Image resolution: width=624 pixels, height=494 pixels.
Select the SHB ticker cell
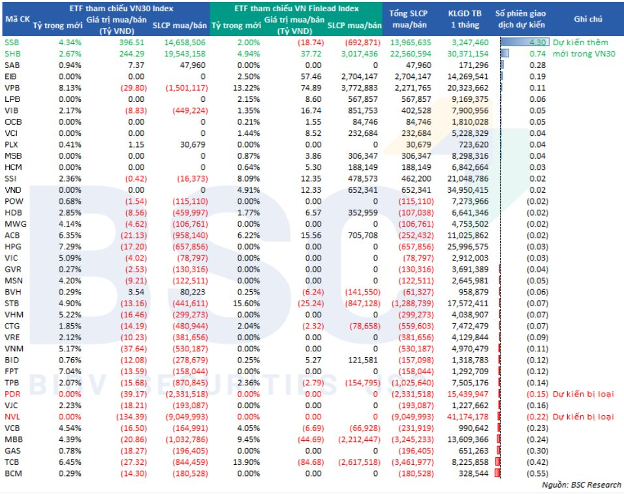14,53
